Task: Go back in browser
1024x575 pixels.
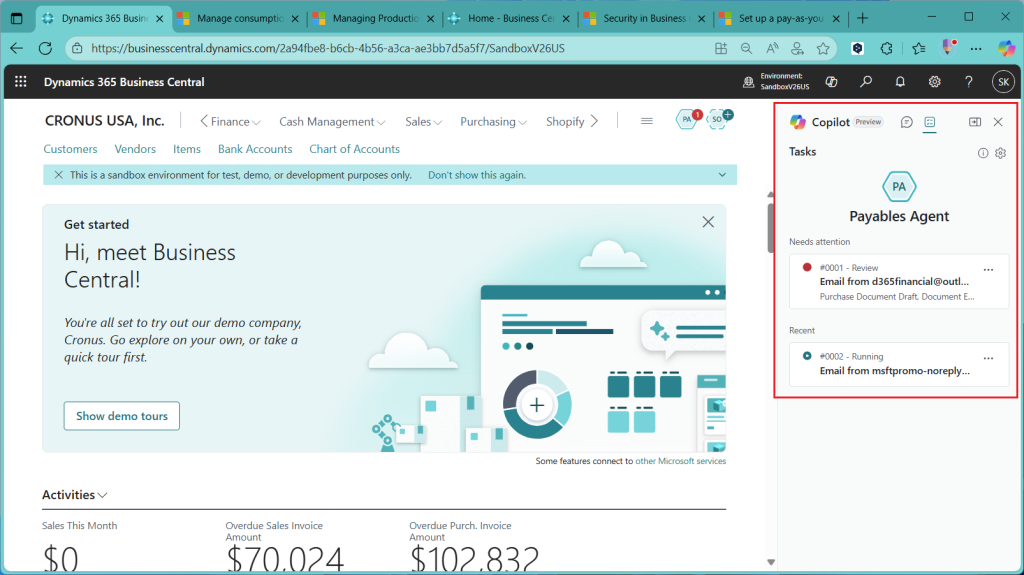Action: 16,48
